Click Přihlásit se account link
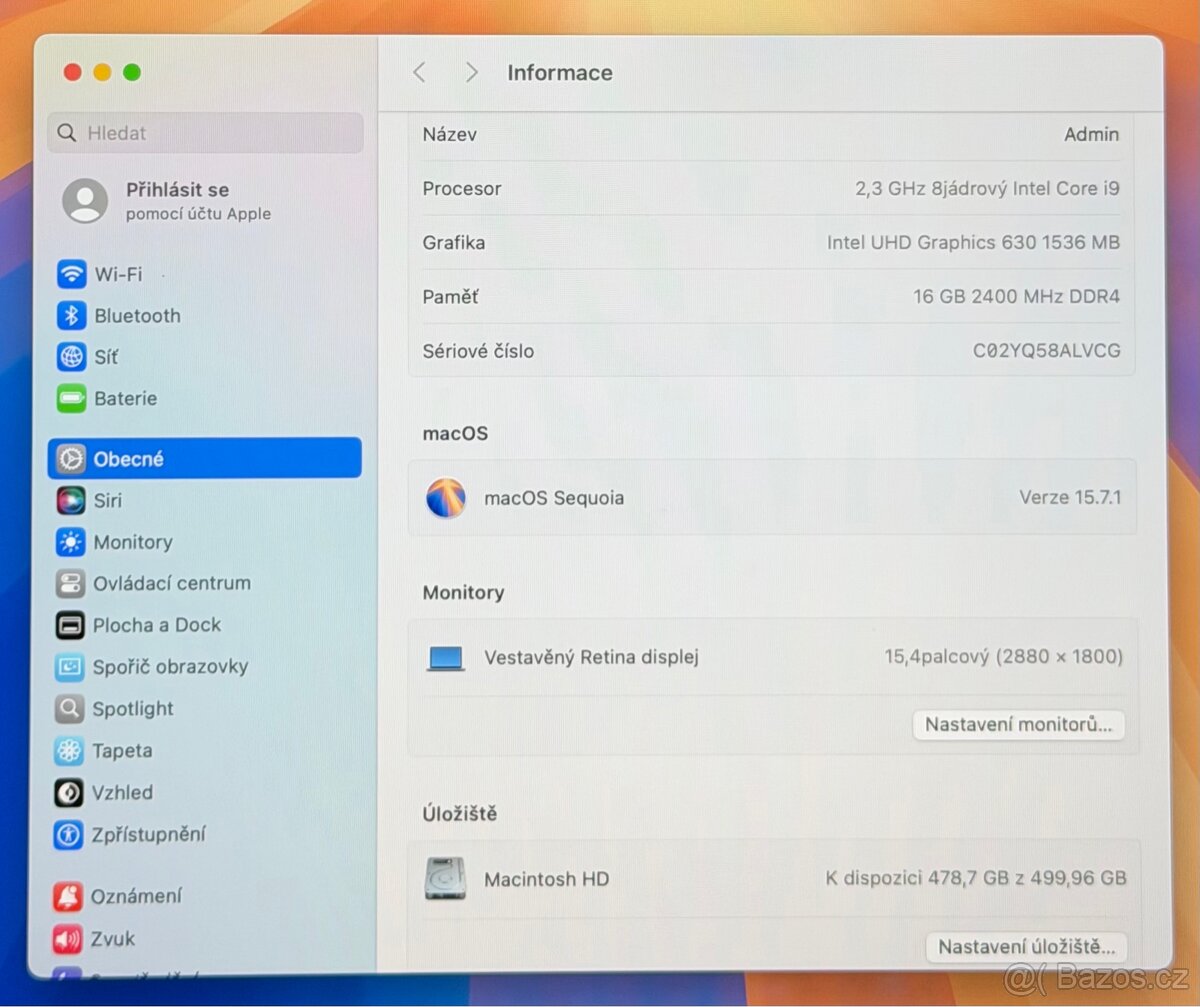The image size is (1200, 1007). click(x=176, y=189)
